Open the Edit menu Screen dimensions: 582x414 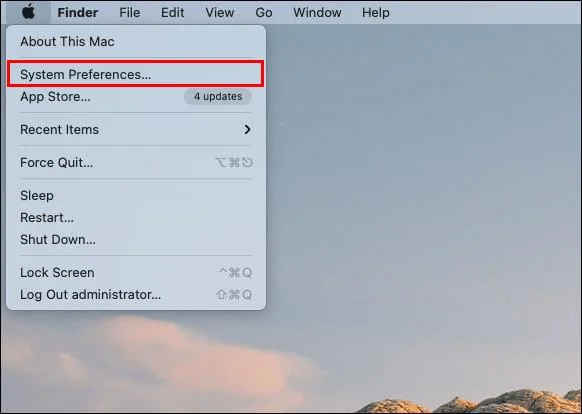pos(172,13)
